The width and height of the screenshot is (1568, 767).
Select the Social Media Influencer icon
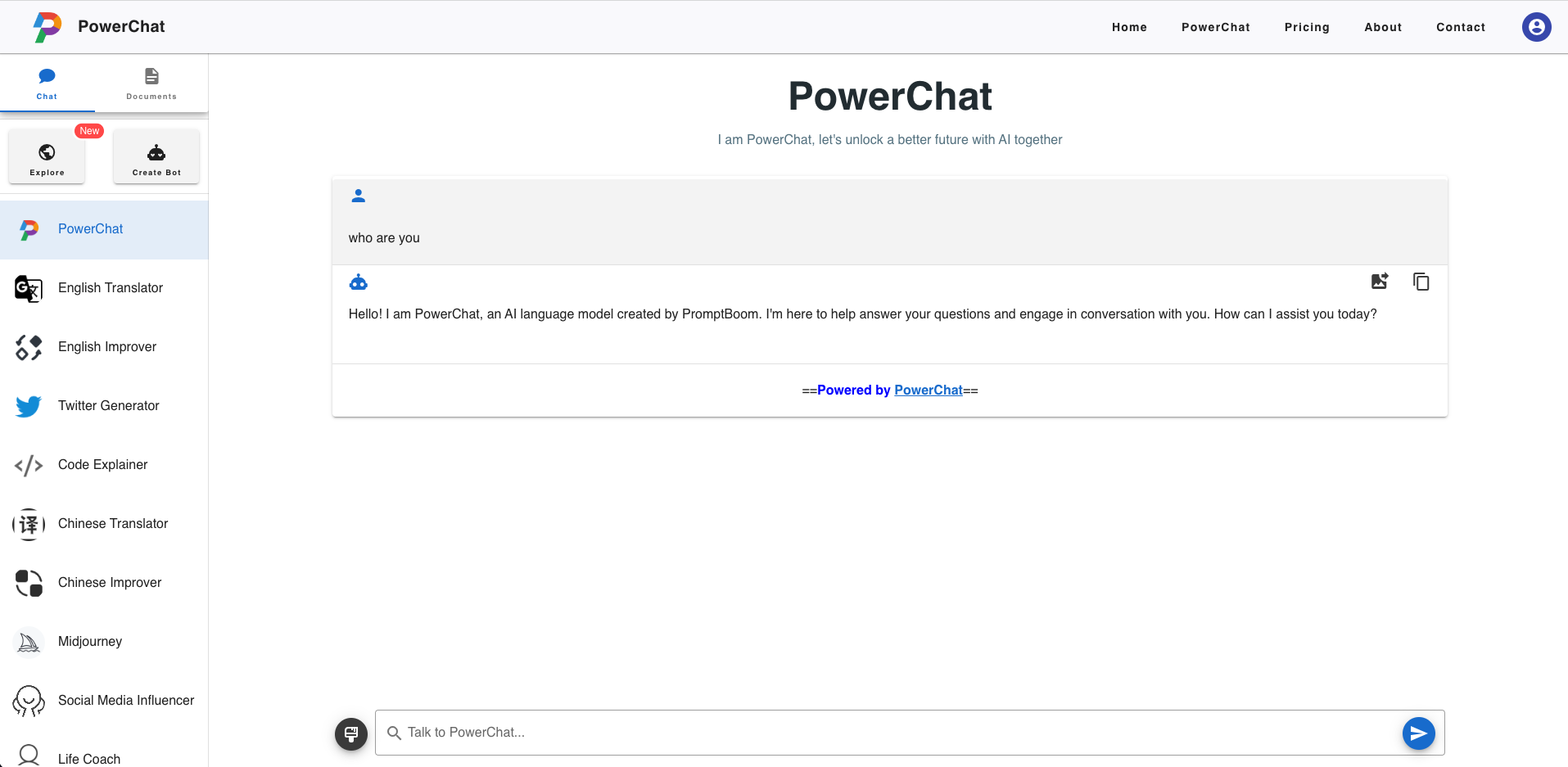coord(29,701)
